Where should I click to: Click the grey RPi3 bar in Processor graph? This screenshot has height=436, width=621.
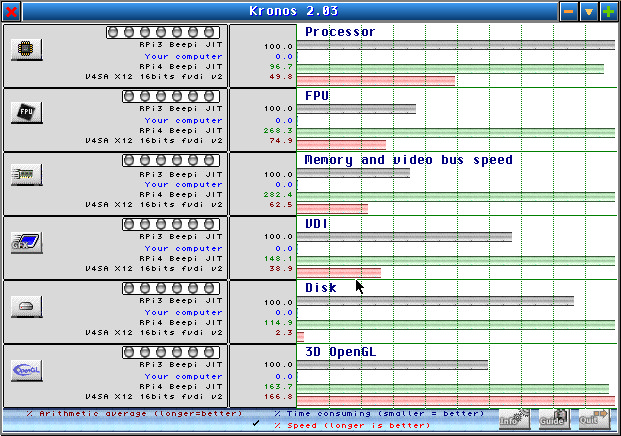[456, 45]
